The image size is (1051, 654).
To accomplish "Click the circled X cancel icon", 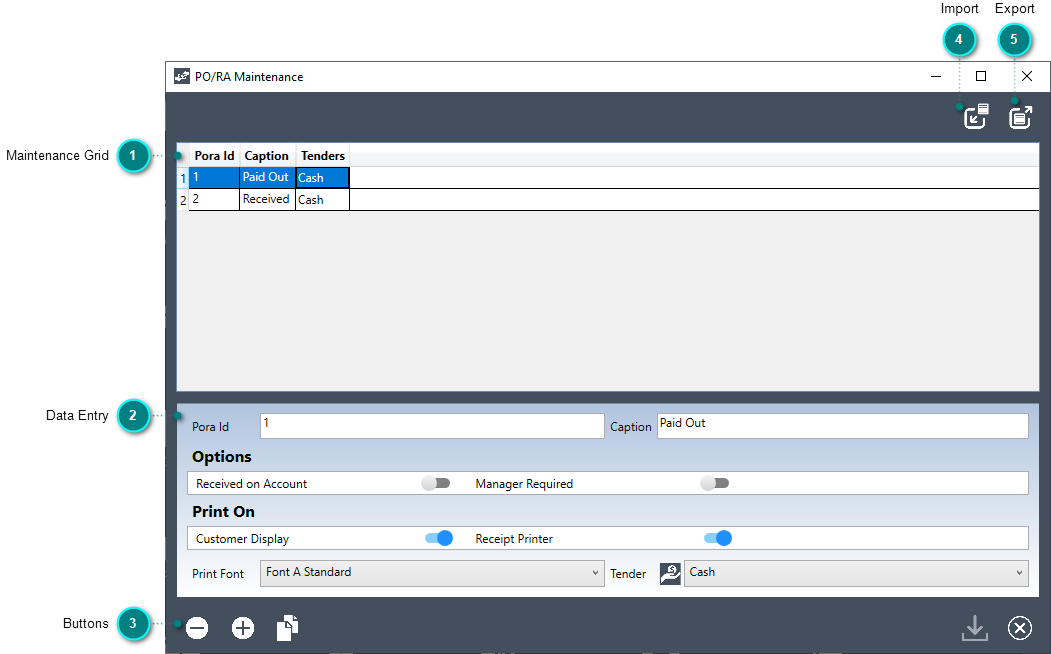I will [1019, 628].
